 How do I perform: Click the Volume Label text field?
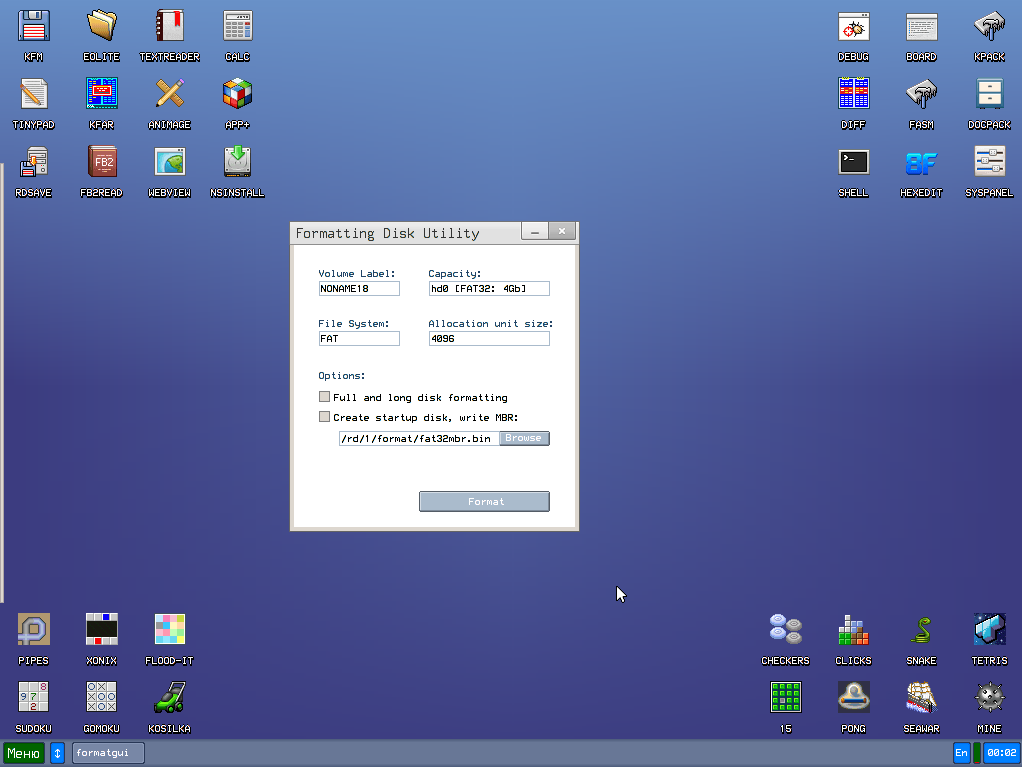point(358,289)
